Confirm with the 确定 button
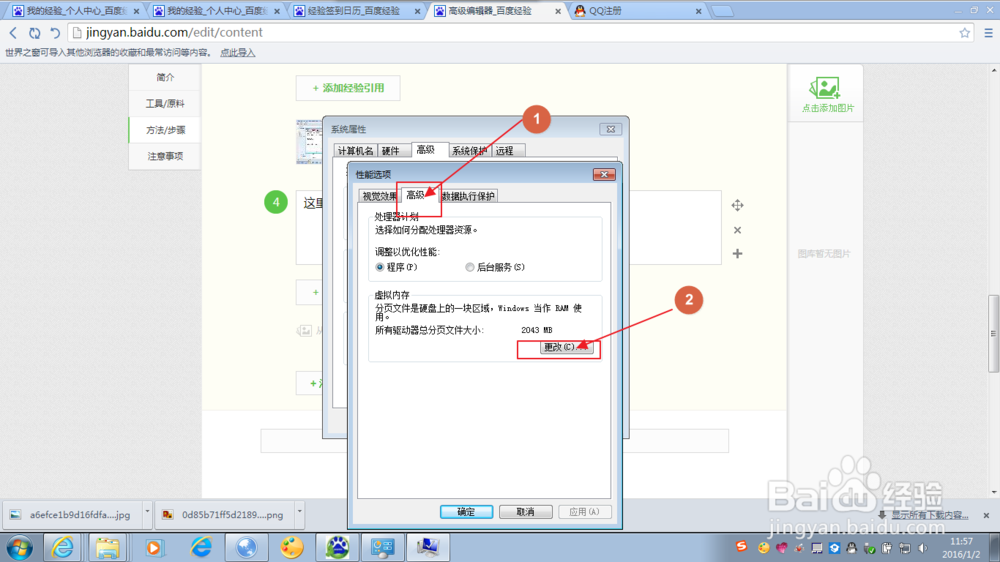 coord(466,512)
